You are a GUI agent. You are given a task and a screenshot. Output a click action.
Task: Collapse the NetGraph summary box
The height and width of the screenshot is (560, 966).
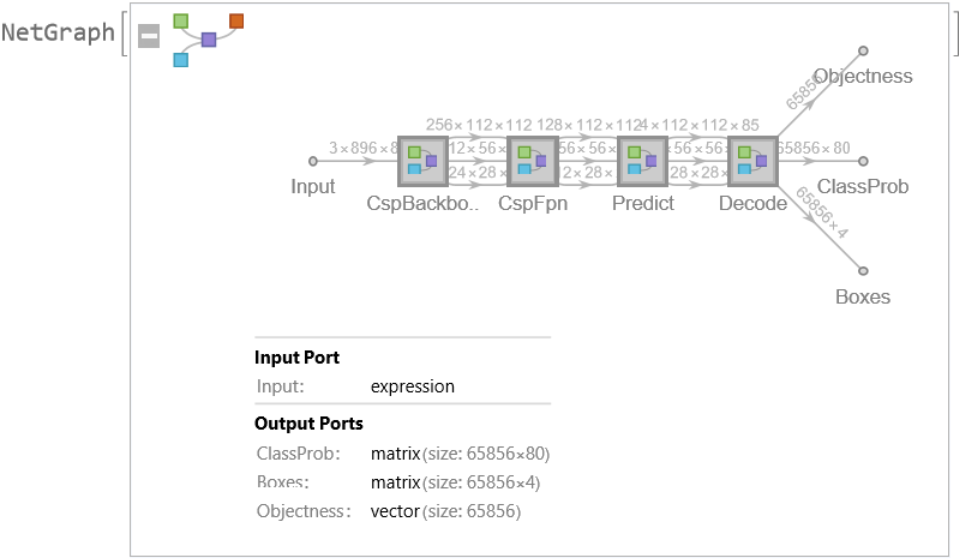click(x=149, y=38)
